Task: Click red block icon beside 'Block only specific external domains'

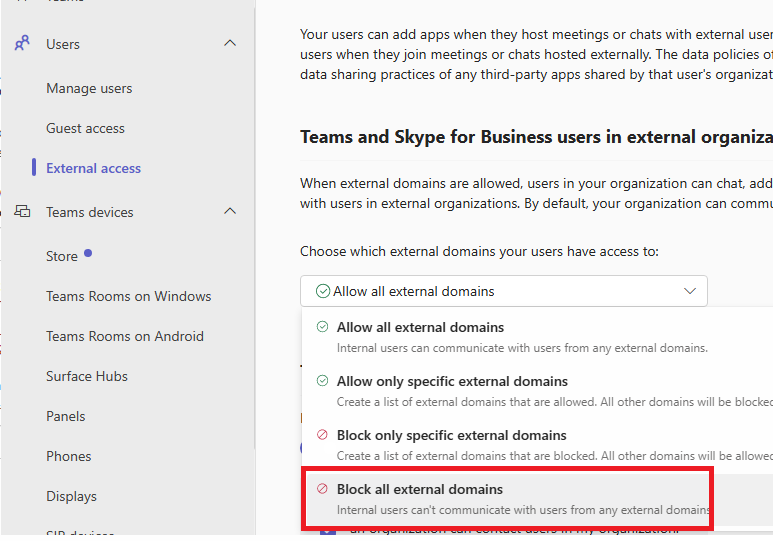Action: click(322, 434)
